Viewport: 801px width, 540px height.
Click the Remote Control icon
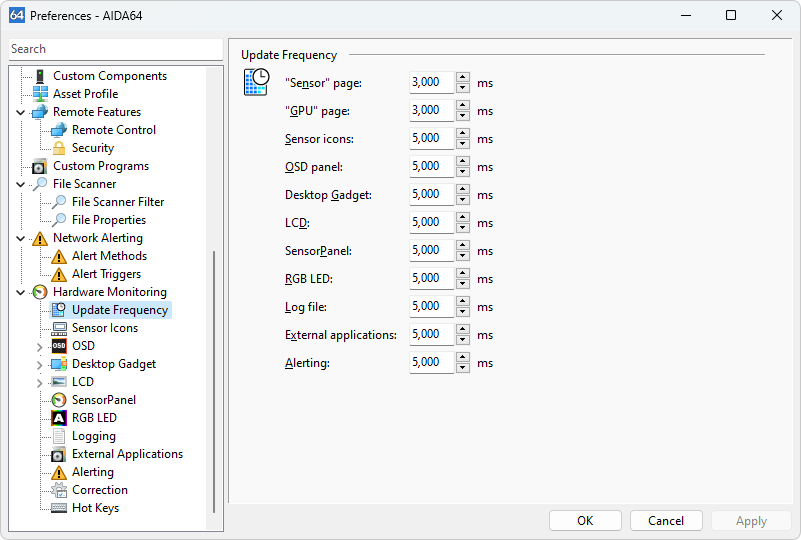click(59, 130)
